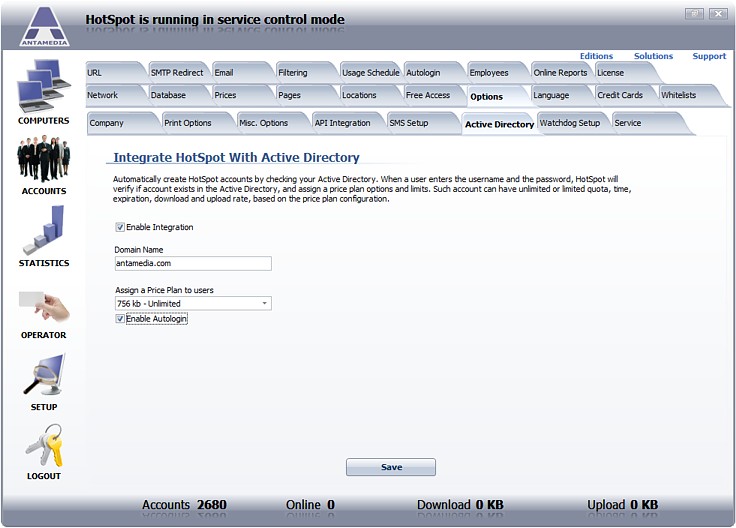Click the window help button in title bar
The image size is (736, 528).
pyautogui.click(x=694, y=14)
